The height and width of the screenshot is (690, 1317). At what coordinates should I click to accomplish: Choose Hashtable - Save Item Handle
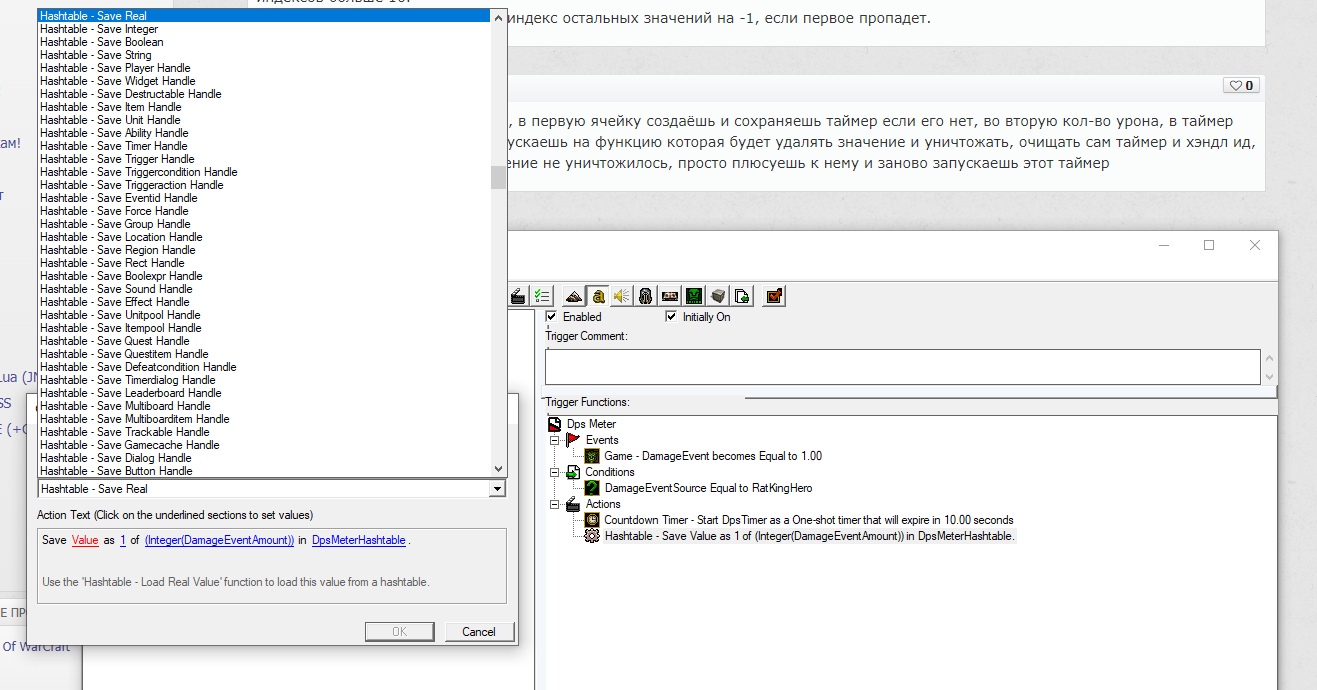pos(264,107)
